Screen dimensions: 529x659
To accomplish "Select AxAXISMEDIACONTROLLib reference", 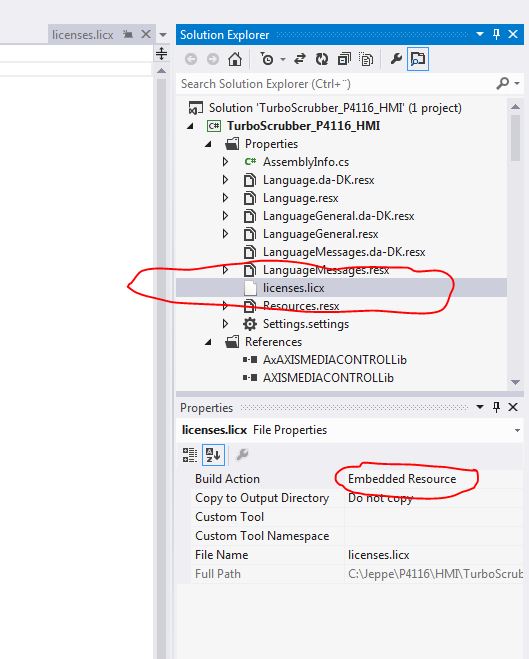I will pos(335,360).
